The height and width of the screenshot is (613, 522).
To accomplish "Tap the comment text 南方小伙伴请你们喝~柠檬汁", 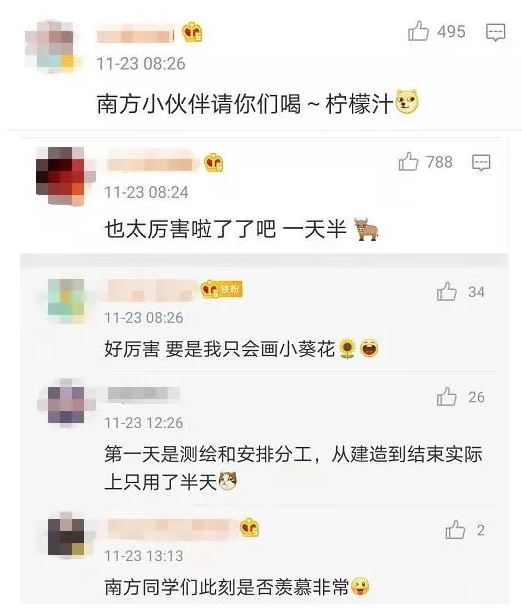I will click(257, 104).
